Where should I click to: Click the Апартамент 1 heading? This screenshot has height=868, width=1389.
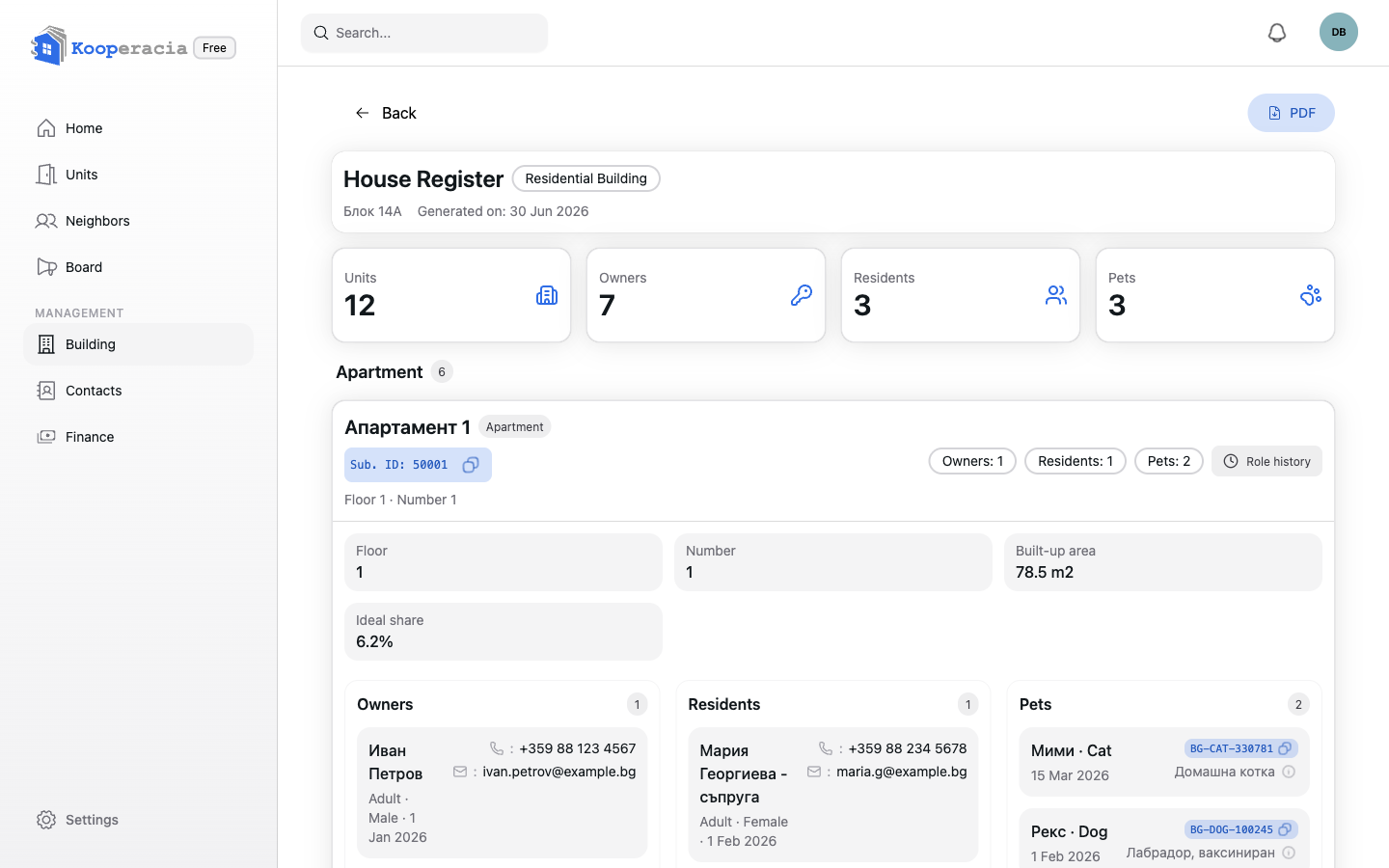[407, 426]
